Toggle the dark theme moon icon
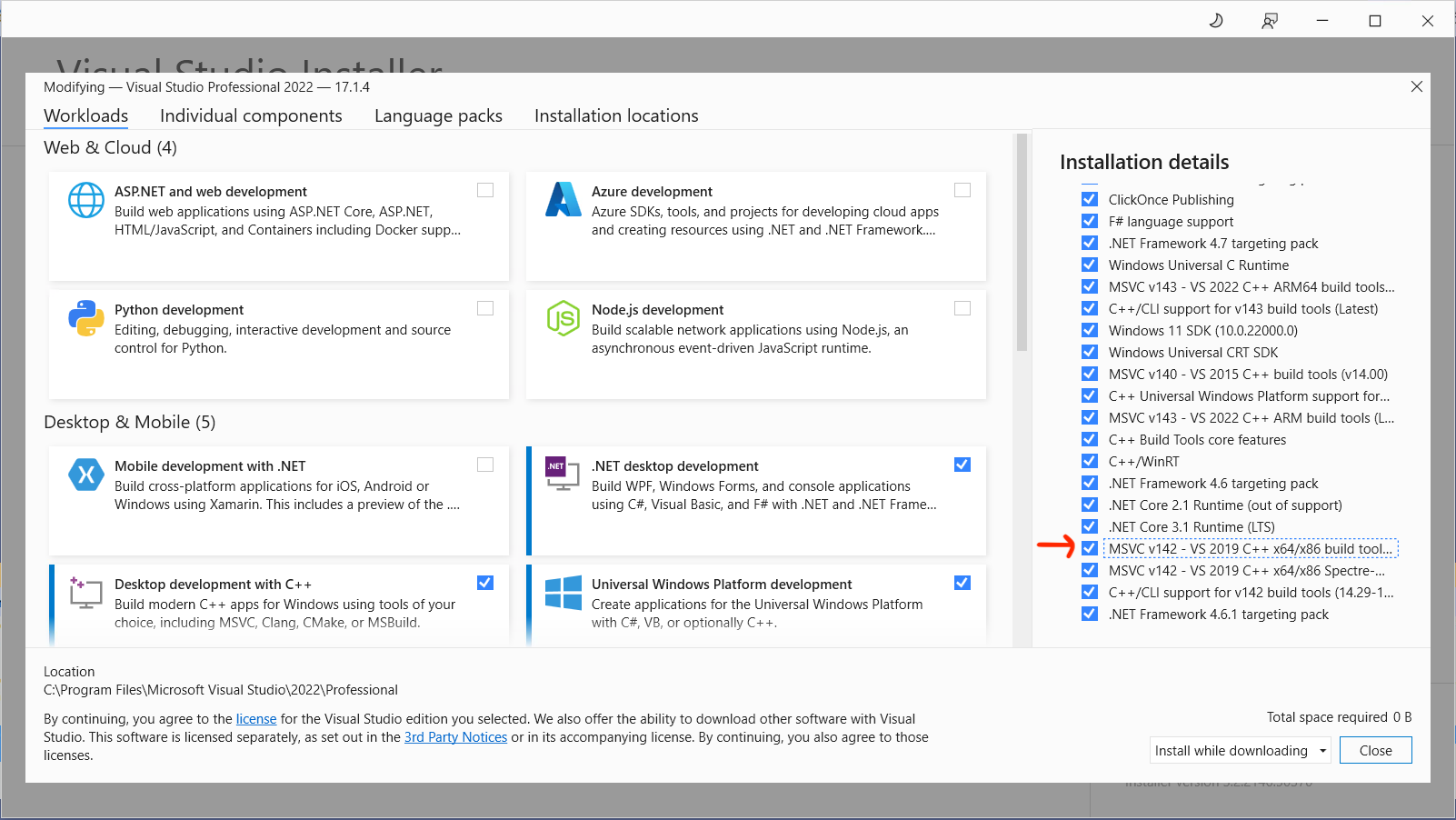 (1216, 19)
